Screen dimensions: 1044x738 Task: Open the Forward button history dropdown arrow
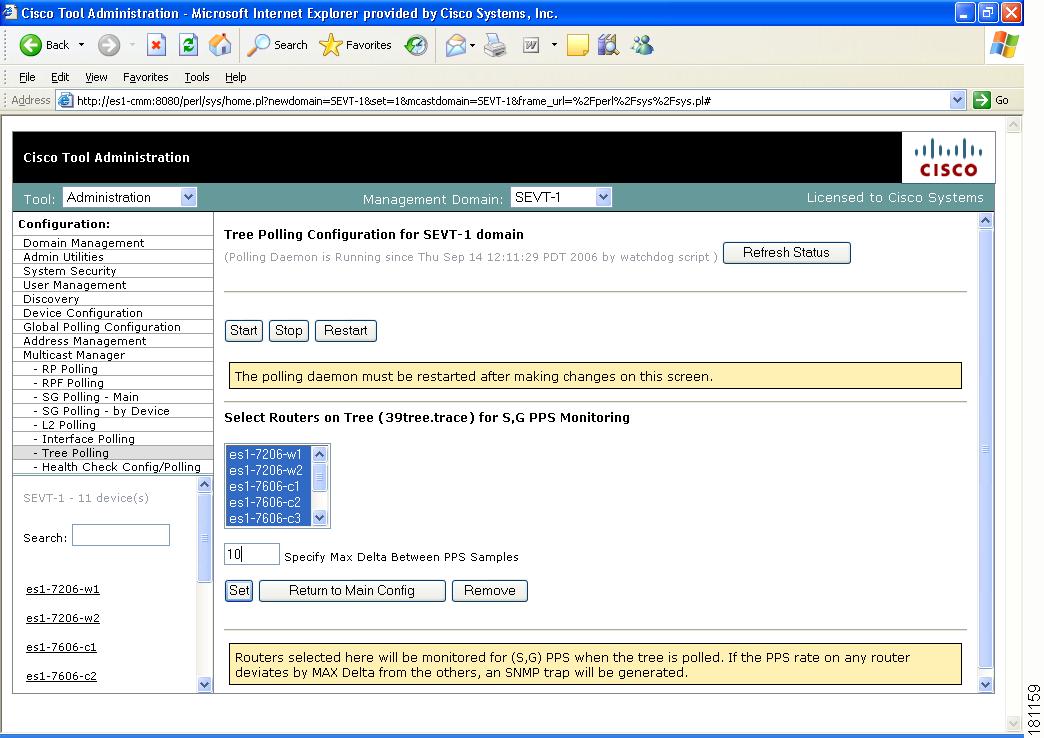[x=132, y=45]
